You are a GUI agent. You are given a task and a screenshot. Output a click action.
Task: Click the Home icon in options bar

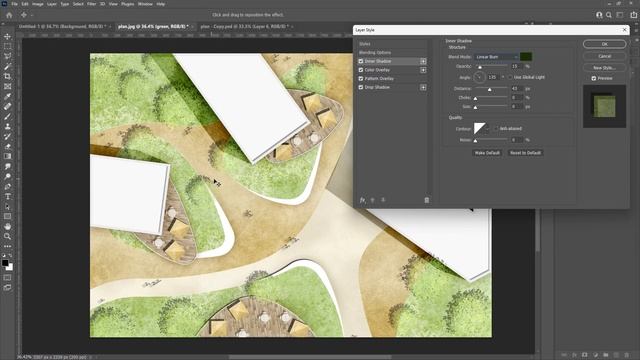(9, 15)
